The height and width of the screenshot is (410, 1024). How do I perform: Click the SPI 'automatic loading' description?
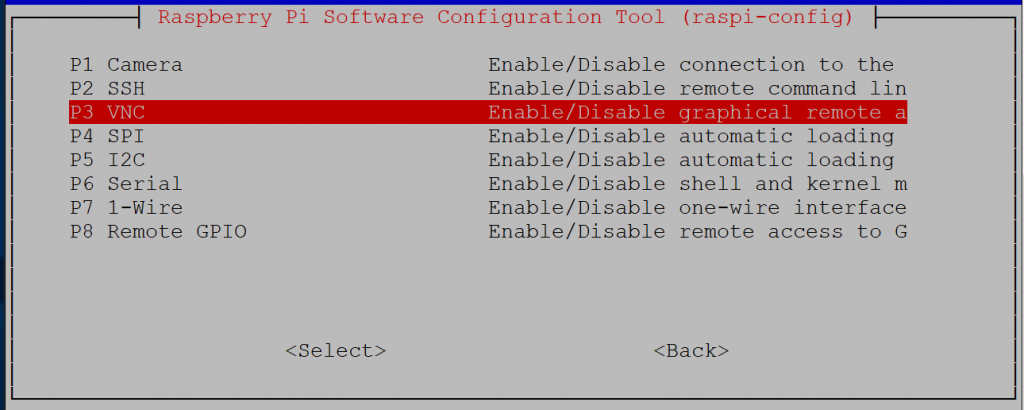[x=786, y=137]
